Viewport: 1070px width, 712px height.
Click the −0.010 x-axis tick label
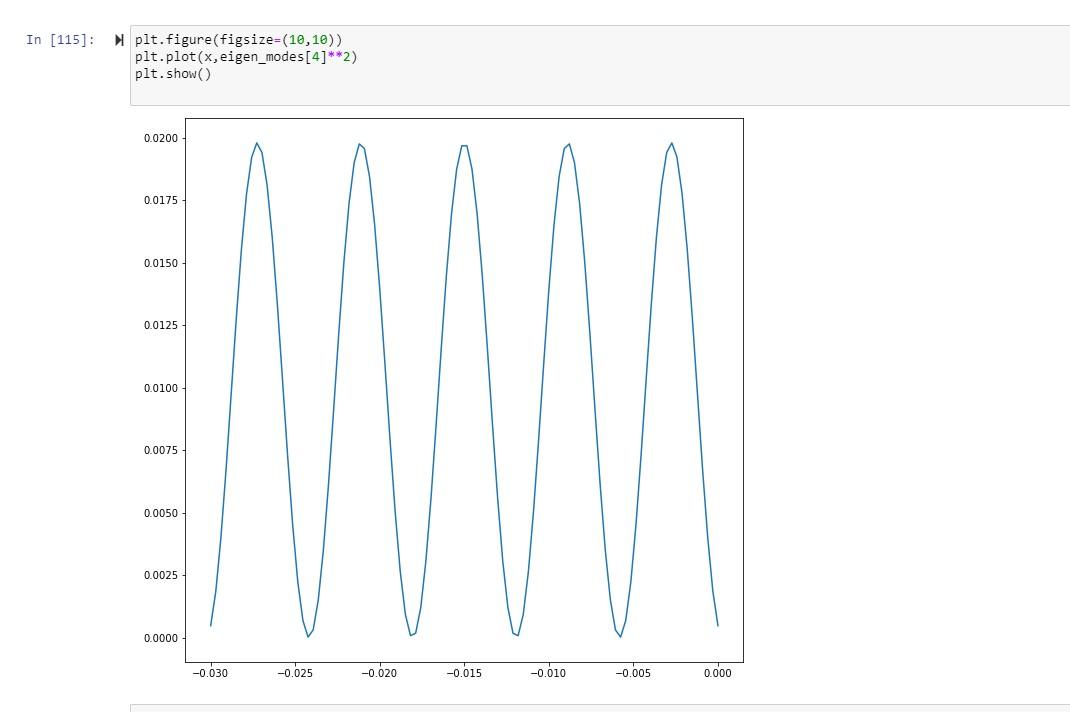click(x=548, y=673)
